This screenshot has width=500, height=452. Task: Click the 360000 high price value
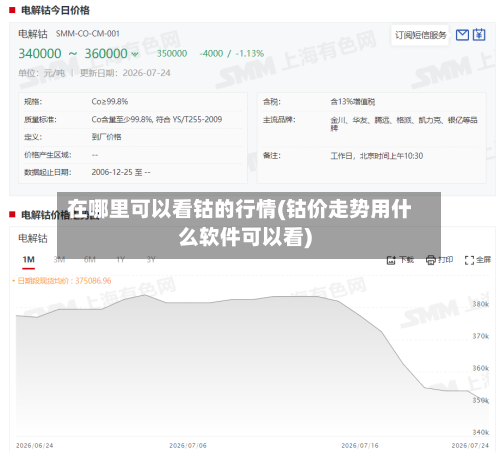pos(106,54)
